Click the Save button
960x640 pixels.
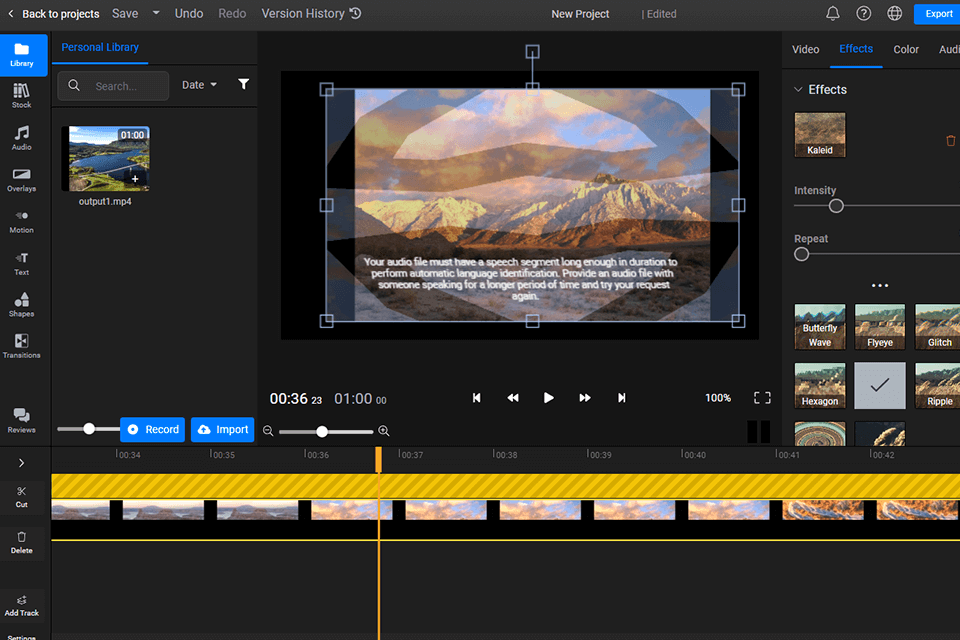[x=125, y=13]
